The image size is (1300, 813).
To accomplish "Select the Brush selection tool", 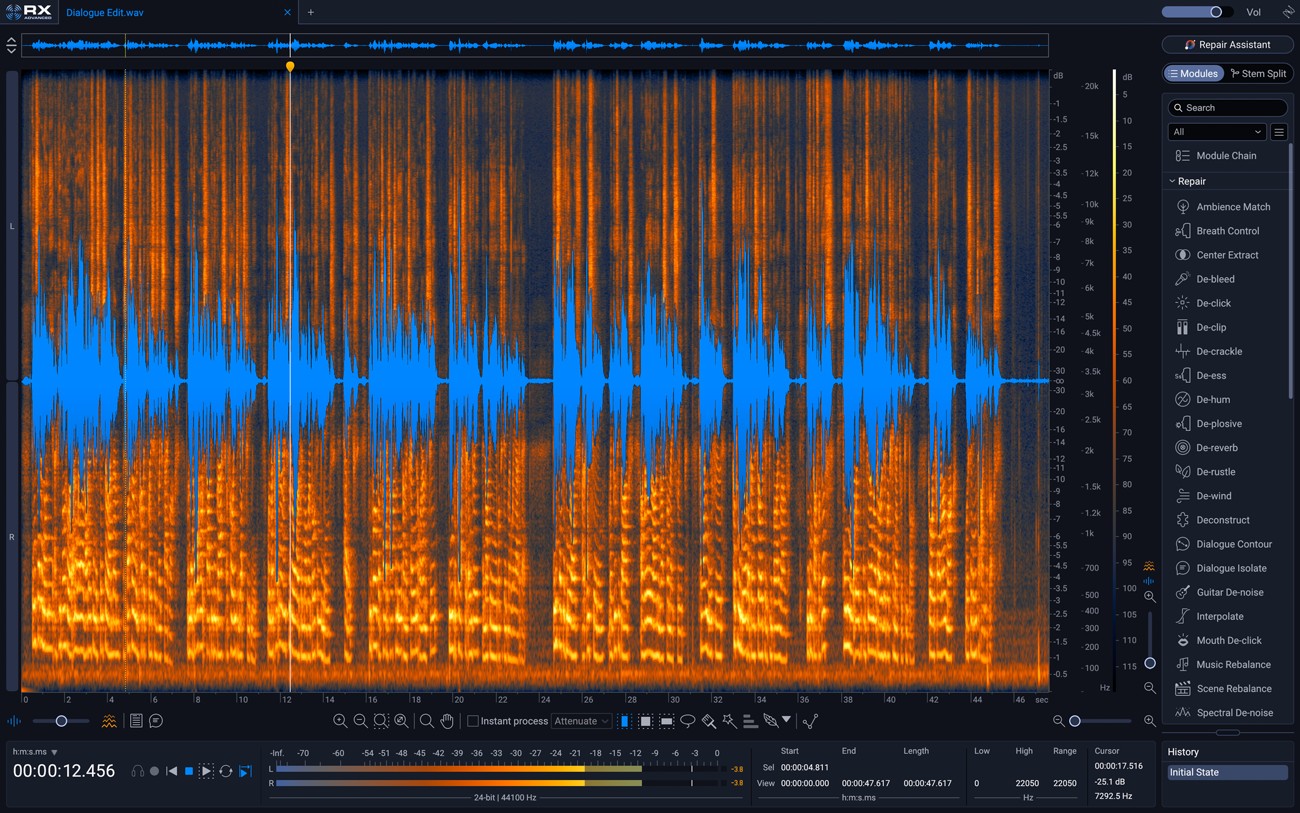I will tap(709, 720).
